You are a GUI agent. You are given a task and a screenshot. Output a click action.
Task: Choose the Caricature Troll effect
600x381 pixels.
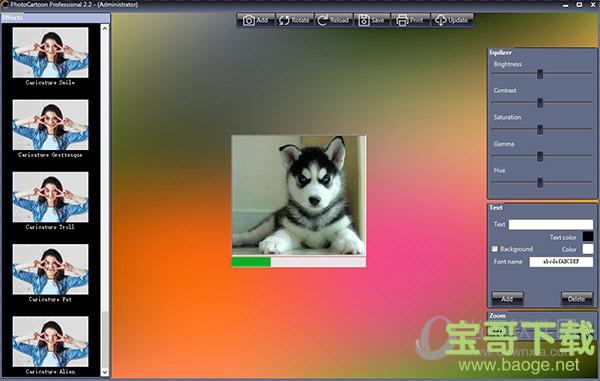(51, 197)
